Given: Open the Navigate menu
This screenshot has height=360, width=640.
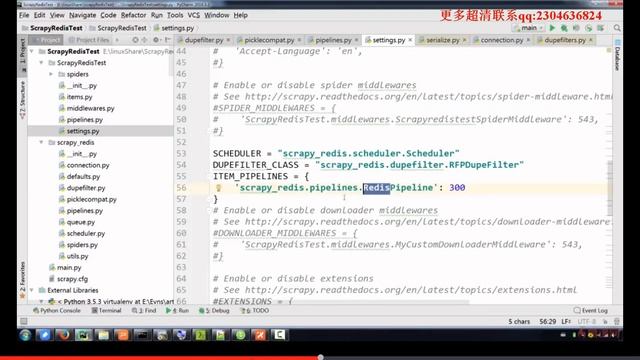Looking at the screenshot, I should [82, 15].
